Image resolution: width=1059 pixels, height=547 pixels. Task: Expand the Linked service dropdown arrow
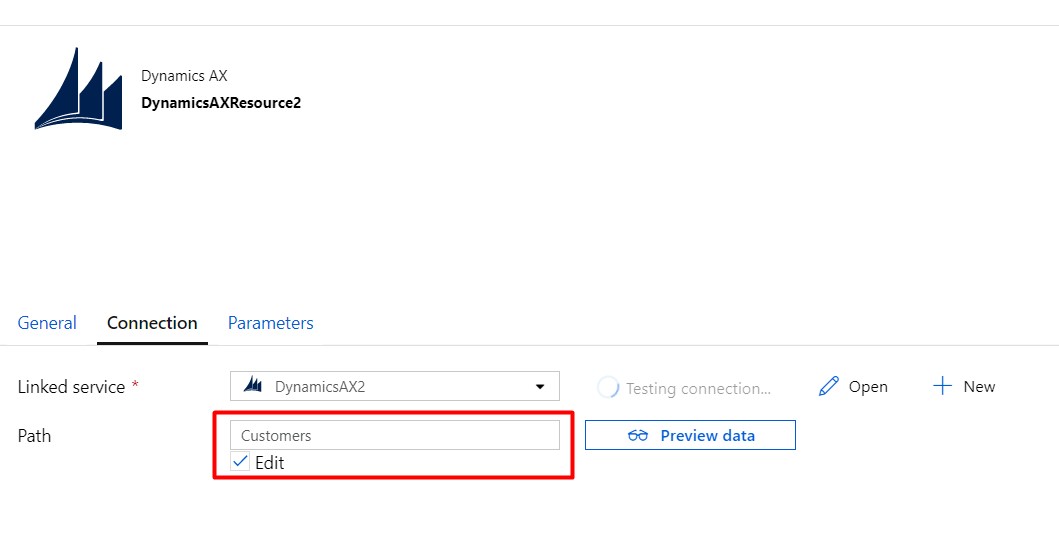[x=540, y=387]
